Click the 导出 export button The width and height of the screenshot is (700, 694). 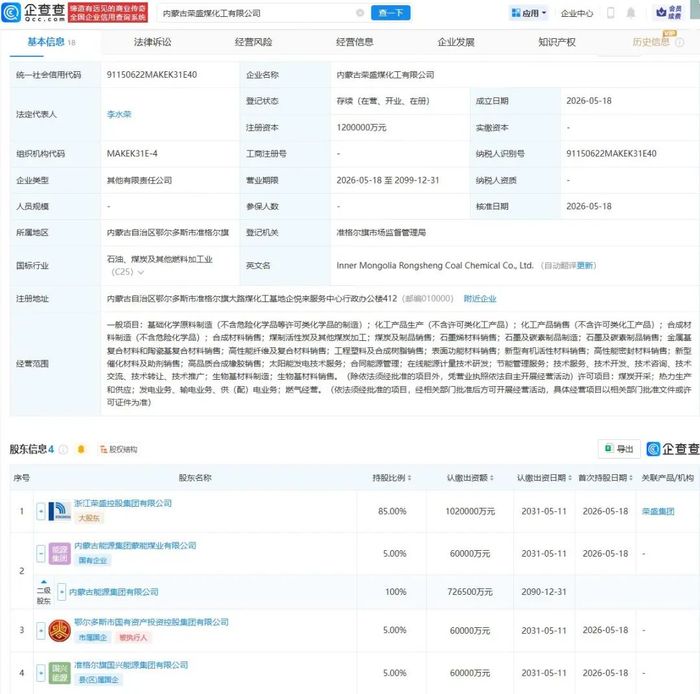[x=619, y=449]
